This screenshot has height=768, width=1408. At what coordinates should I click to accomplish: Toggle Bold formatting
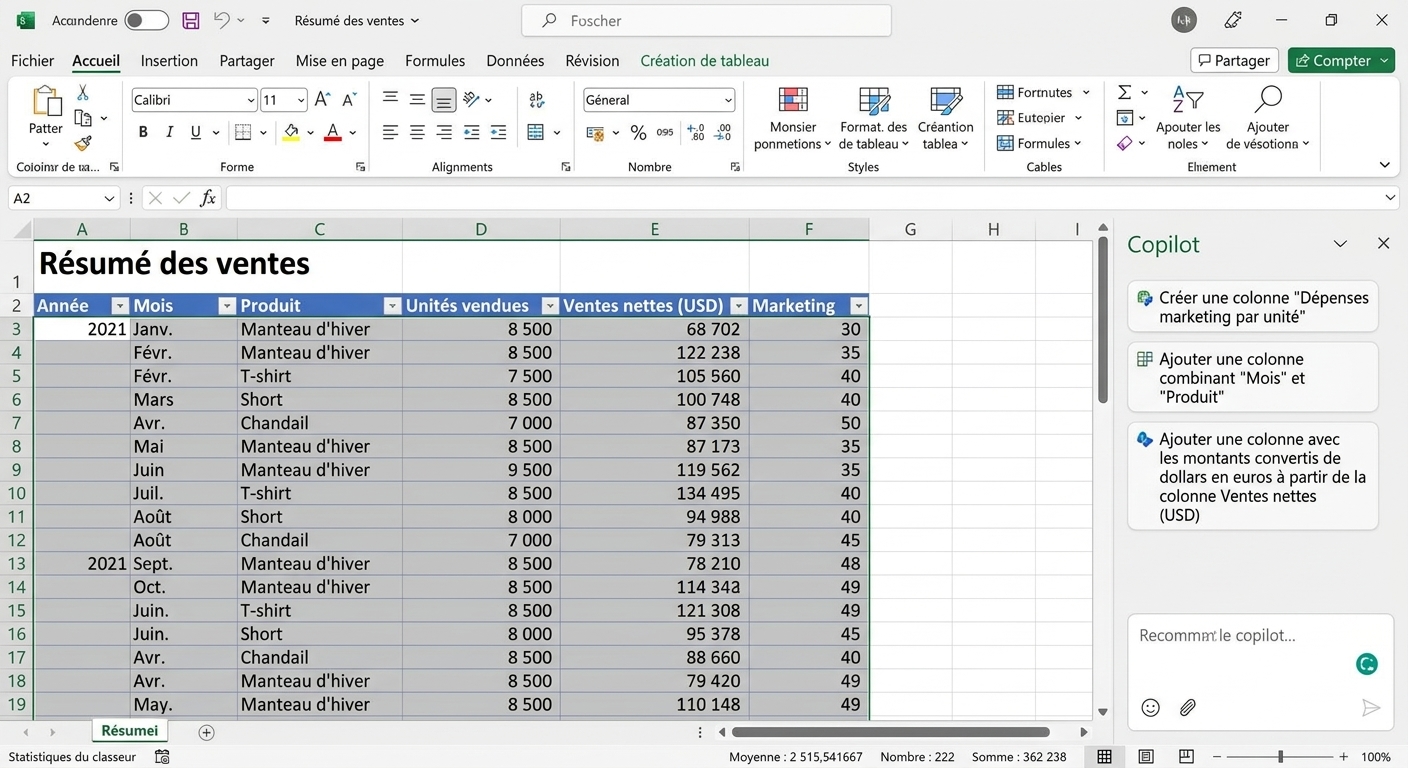(143, 132)
